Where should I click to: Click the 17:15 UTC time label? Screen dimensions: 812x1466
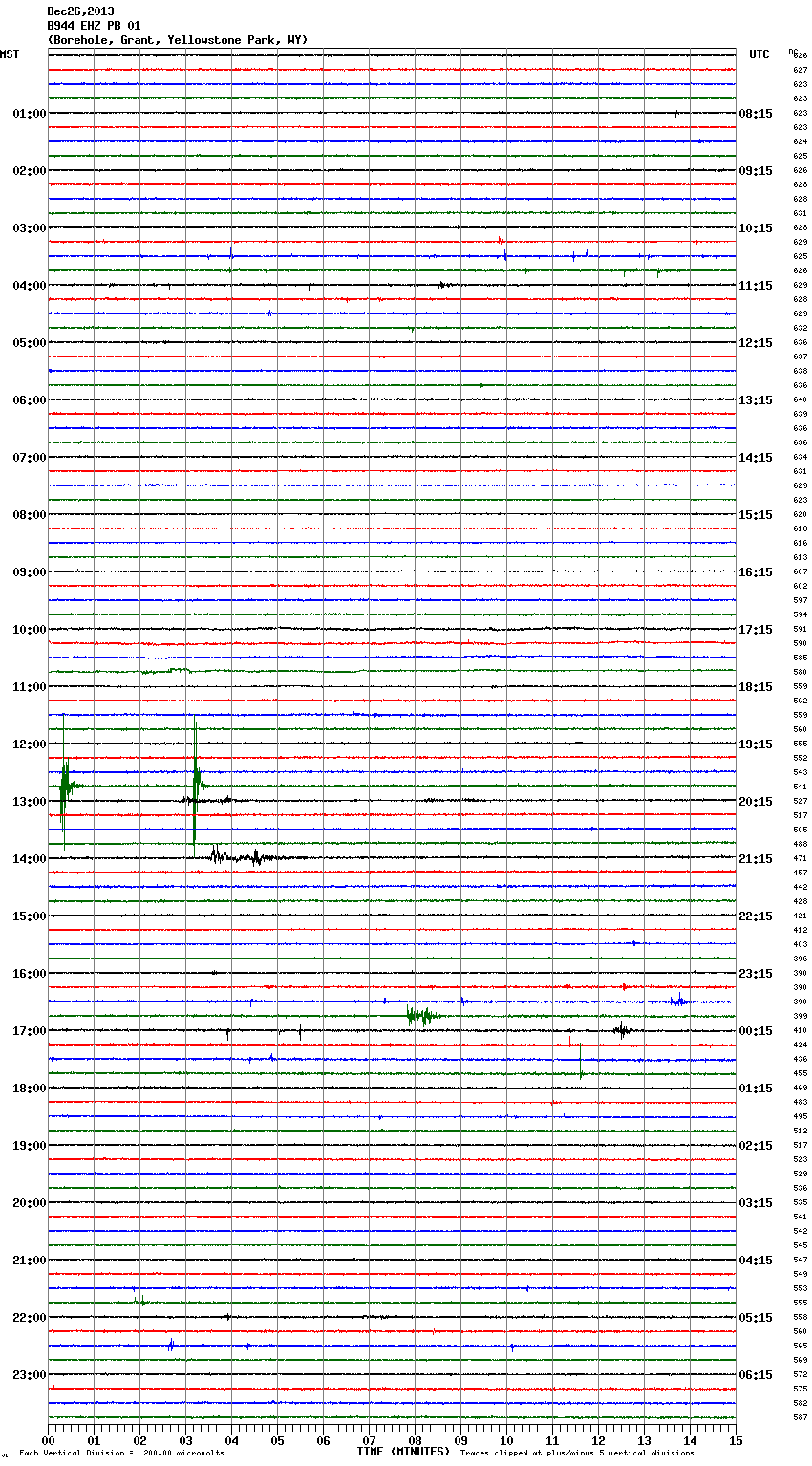point(756,630)
